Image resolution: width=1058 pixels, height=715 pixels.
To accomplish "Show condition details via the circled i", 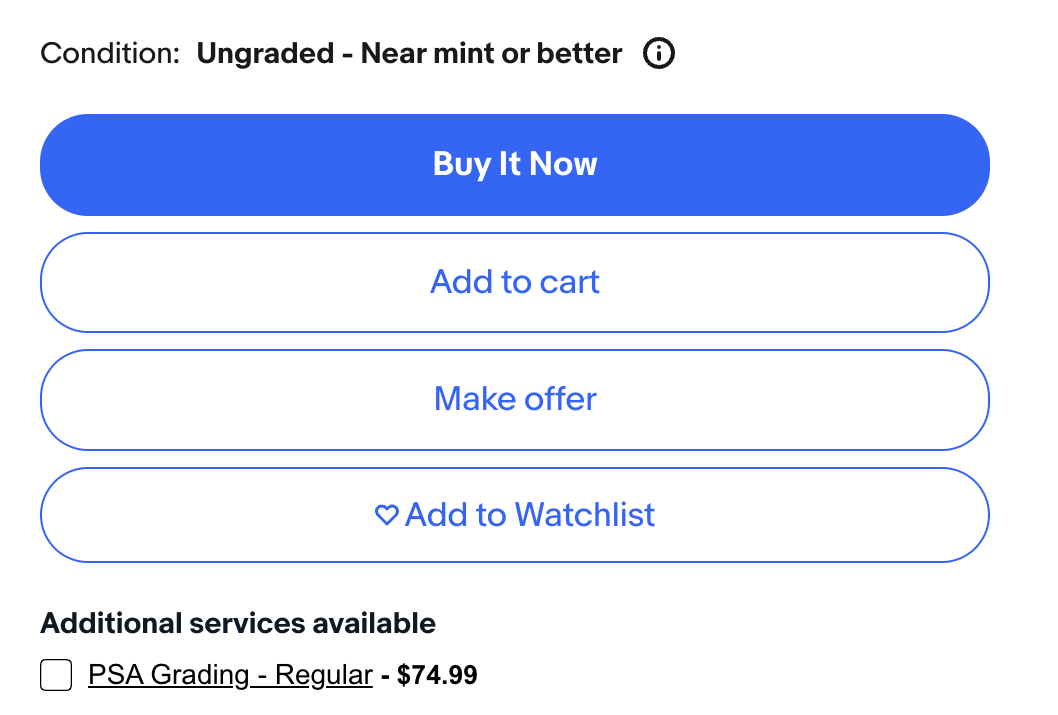I will [658, 54].
